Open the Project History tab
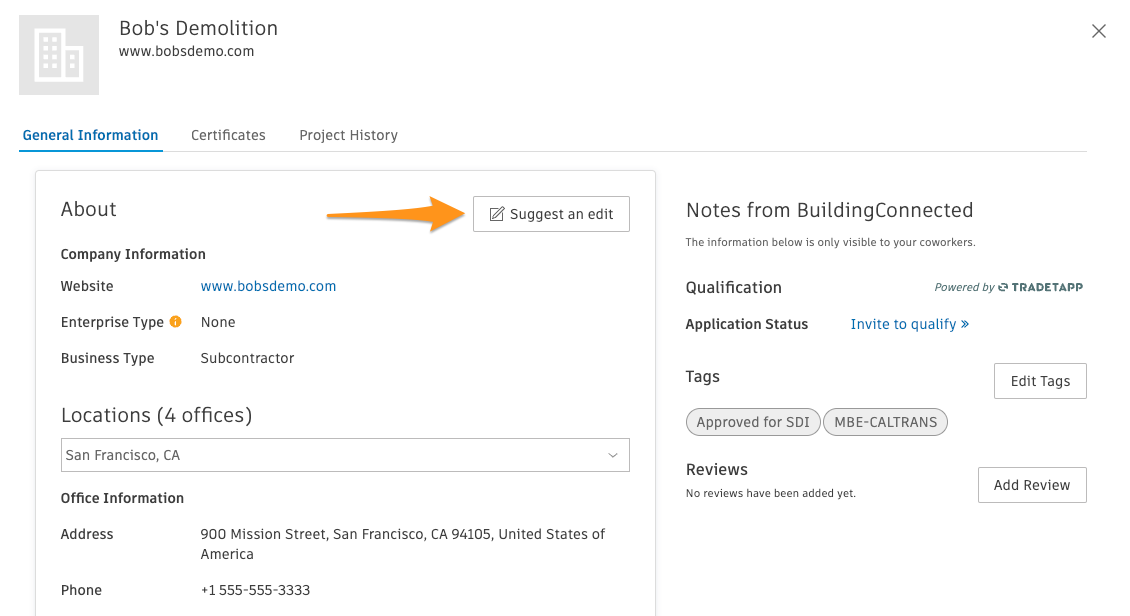 (349, 135)
